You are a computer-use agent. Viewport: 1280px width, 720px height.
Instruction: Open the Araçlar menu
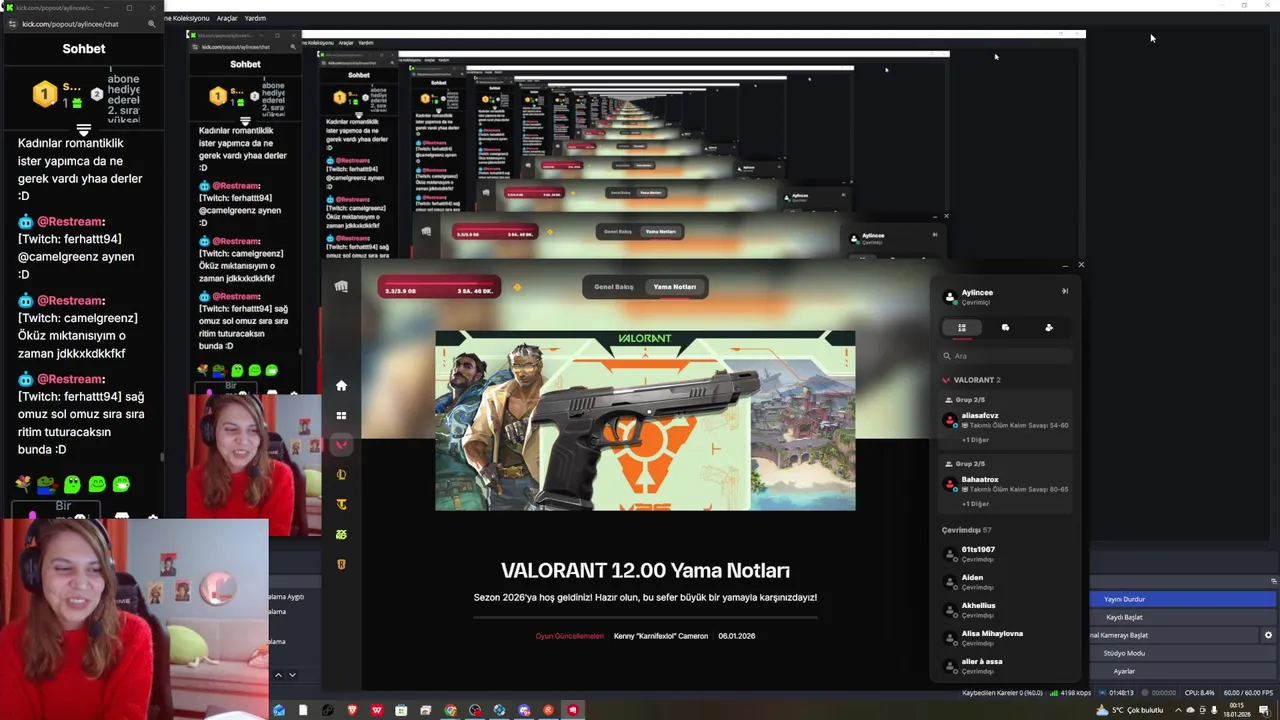[x=227, y=18]
